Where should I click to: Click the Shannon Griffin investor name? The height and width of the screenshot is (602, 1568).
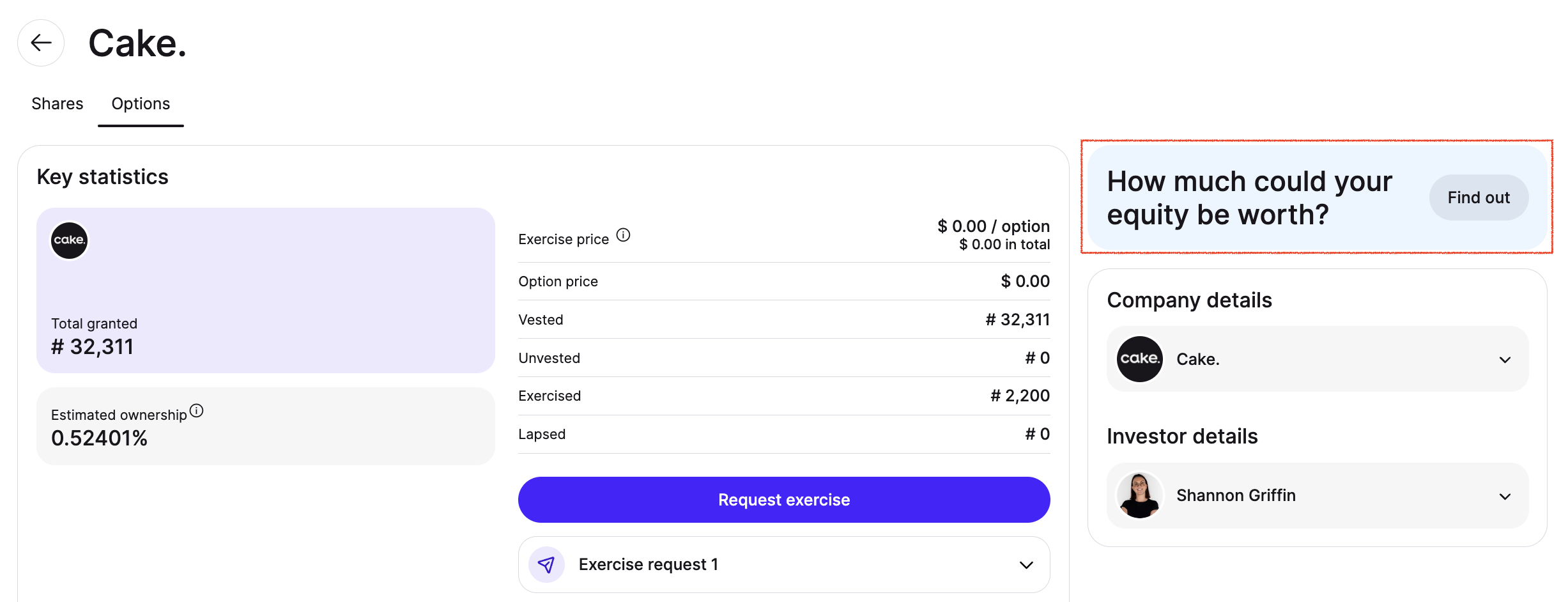pyautogui.click(x=1236, y=496)
